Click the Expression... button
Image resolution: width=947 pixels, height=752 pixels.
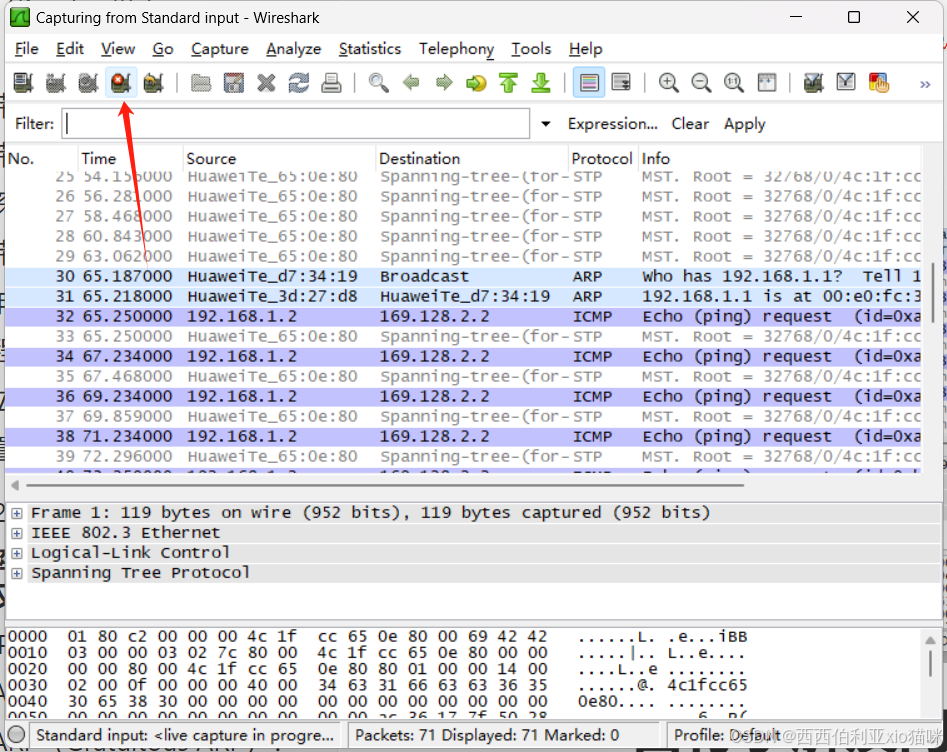click(612, 124)
